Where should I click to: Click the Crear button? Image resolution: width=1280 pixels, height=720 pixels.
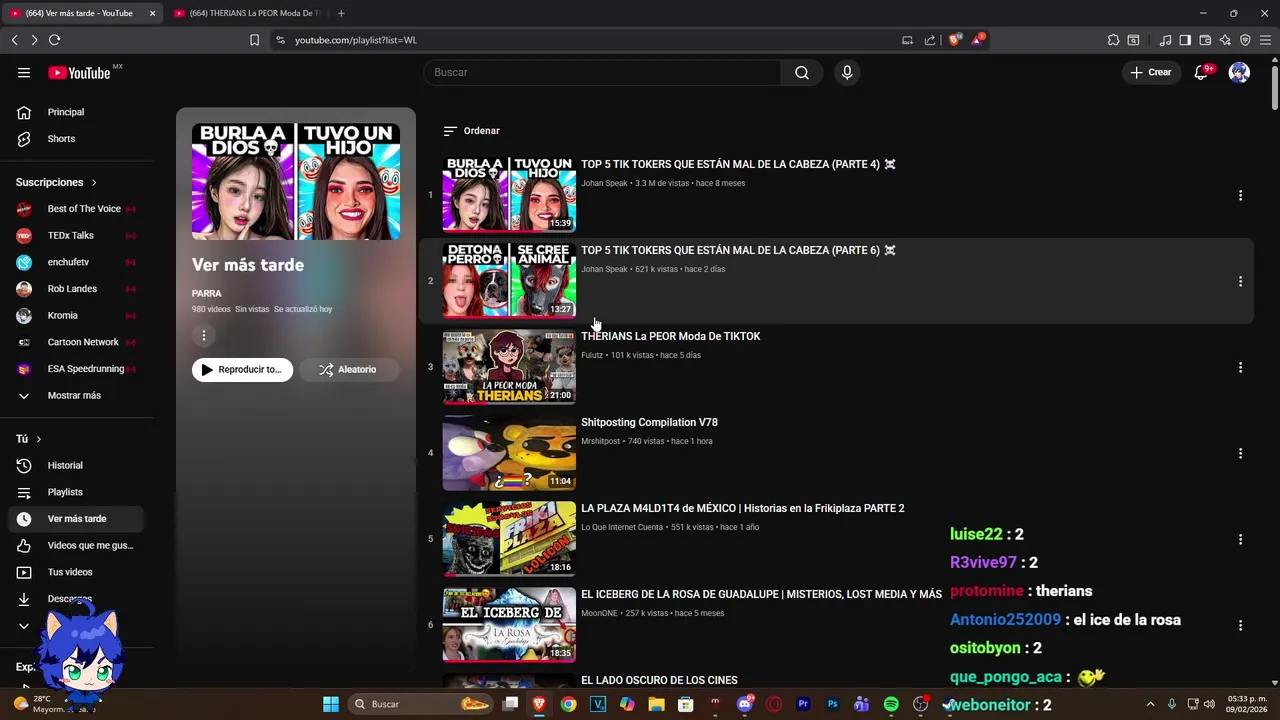coord(1150,72)
